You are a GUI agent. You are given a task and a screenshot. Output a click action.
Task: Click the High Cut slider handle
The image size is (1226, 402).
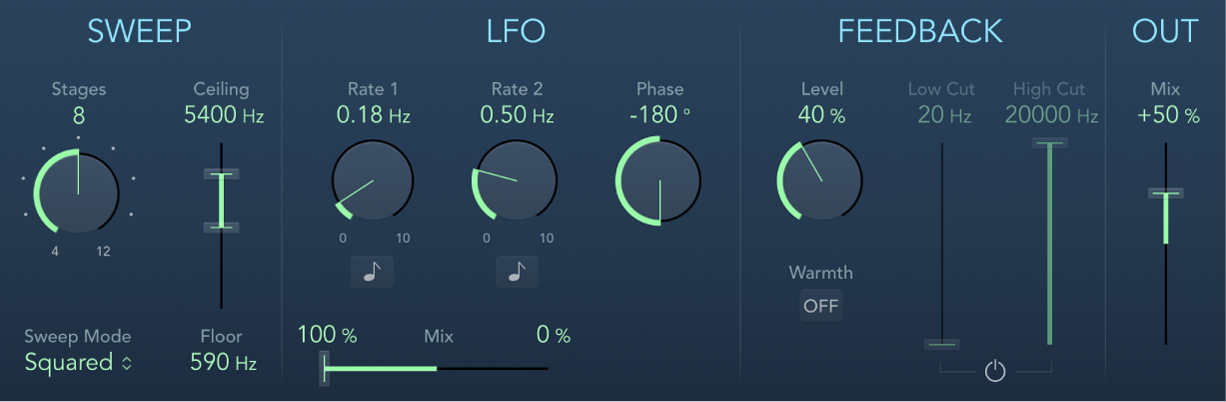[1050, 143]
